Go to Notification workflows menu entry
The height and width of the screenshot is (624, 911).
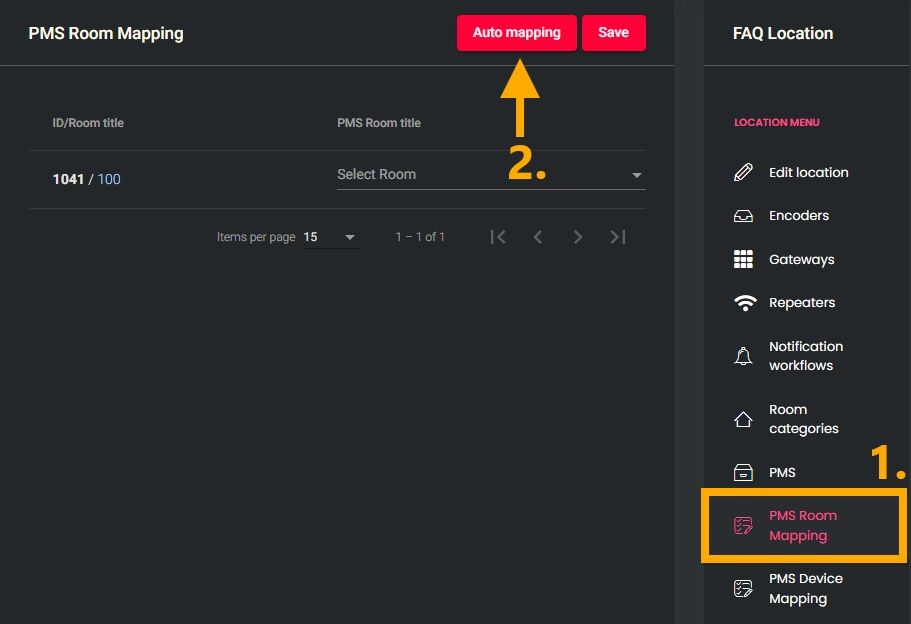coord(805,356)
